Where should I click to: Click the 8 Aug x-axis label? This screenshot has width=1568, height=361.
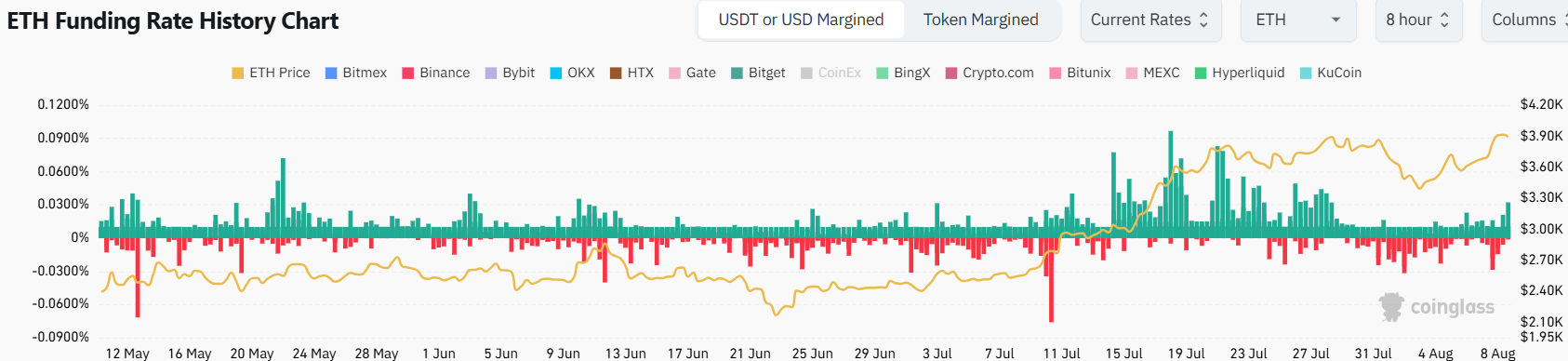(x=1497, y=354)
